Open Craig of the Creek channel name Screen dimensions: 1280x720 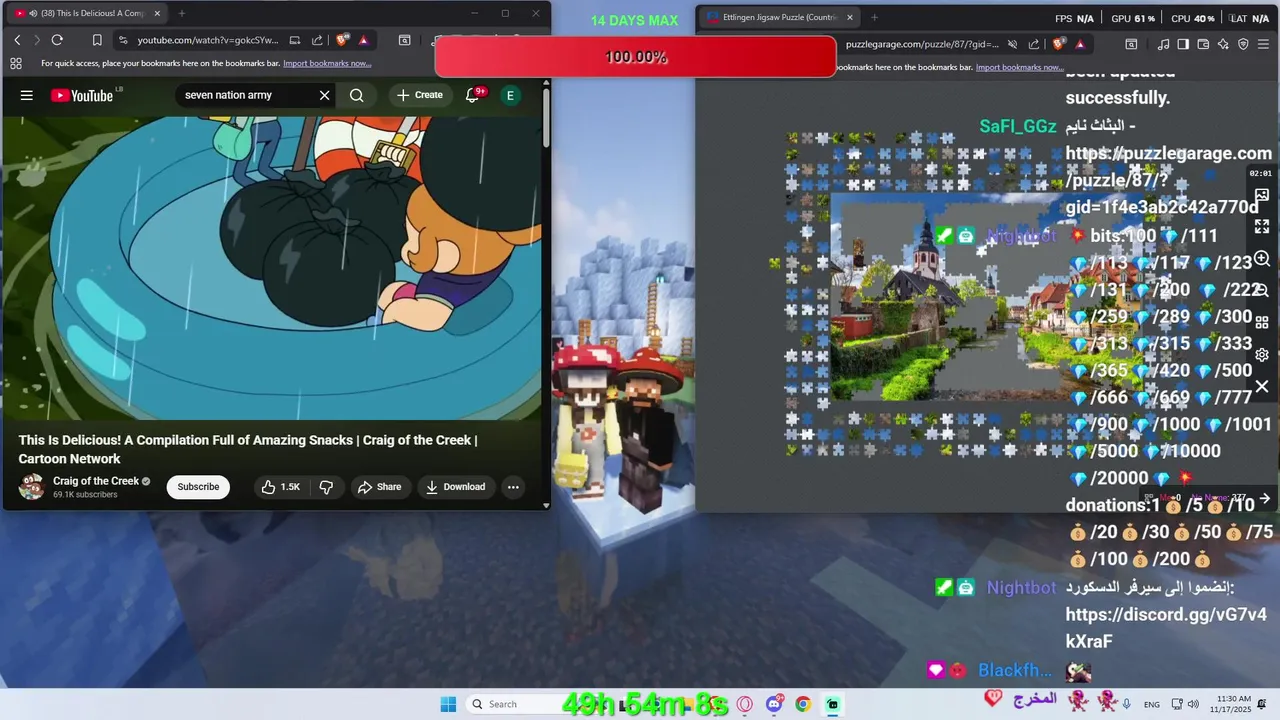pos(96,481)
